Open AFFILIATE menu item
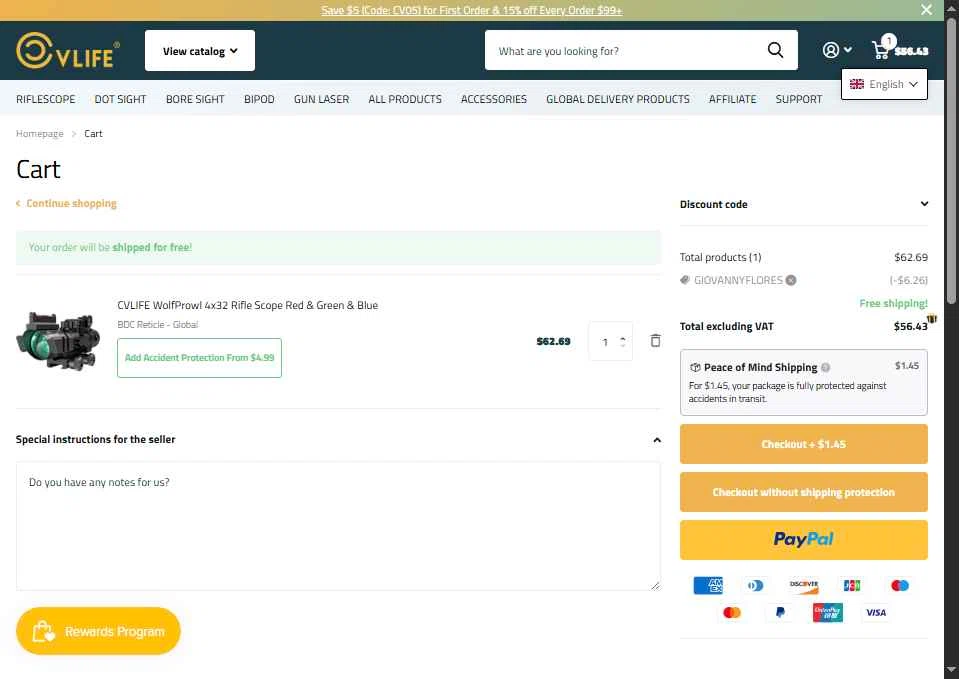Viewport: 959px width, 679px height. 733,99
